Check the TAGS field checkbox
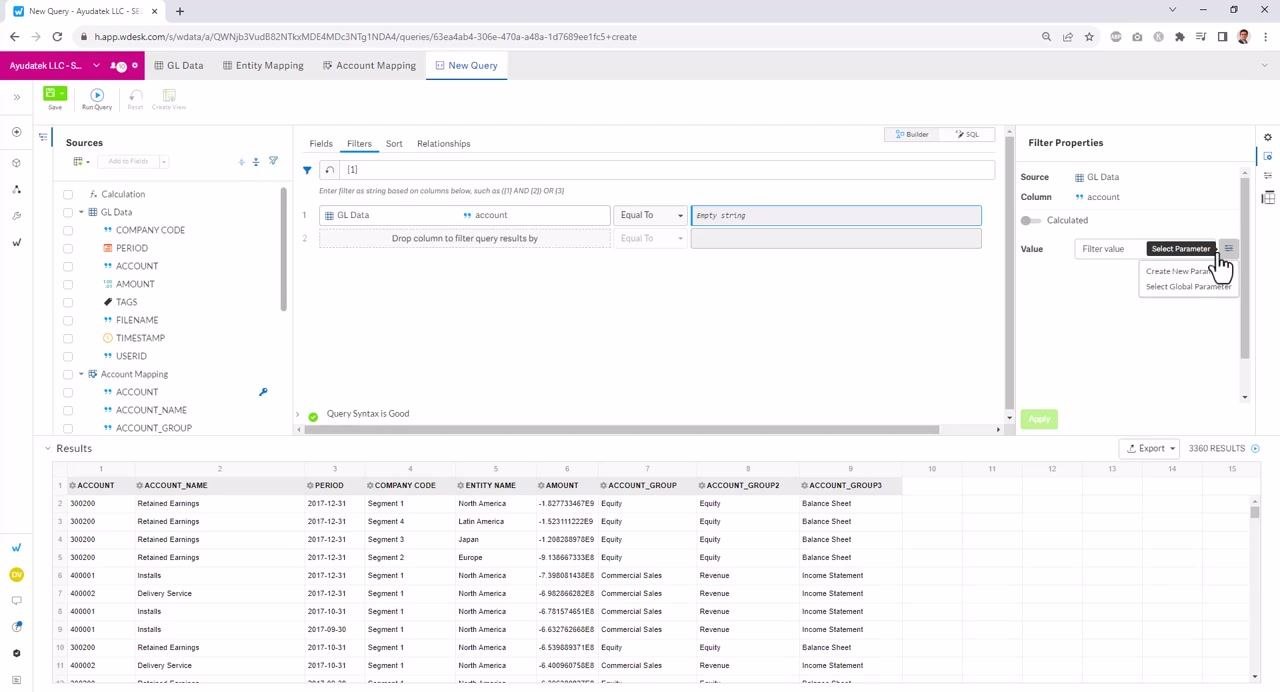1280x692 pixels. click(68, 302)
